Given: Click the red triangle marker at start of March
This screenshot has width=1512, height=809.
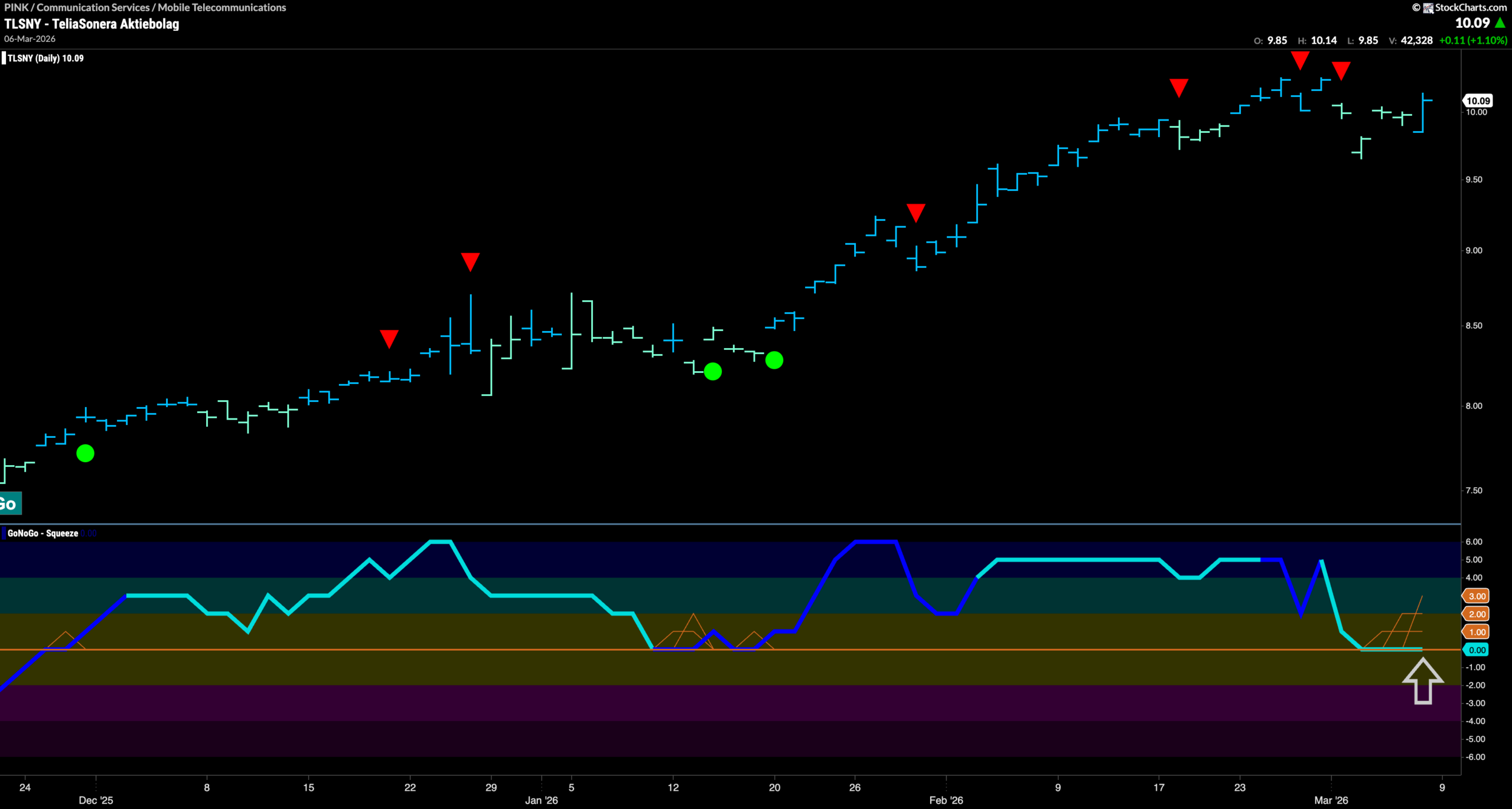Looking at the screenshot, I should coord(1341,71).
